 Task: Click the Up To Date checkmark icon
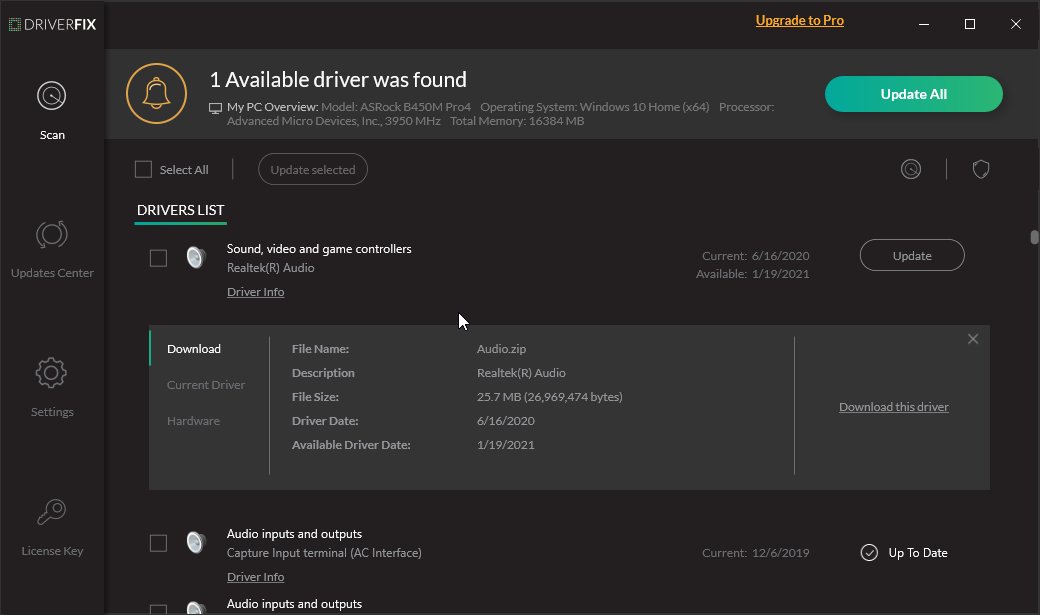click(x=869, y=553)
